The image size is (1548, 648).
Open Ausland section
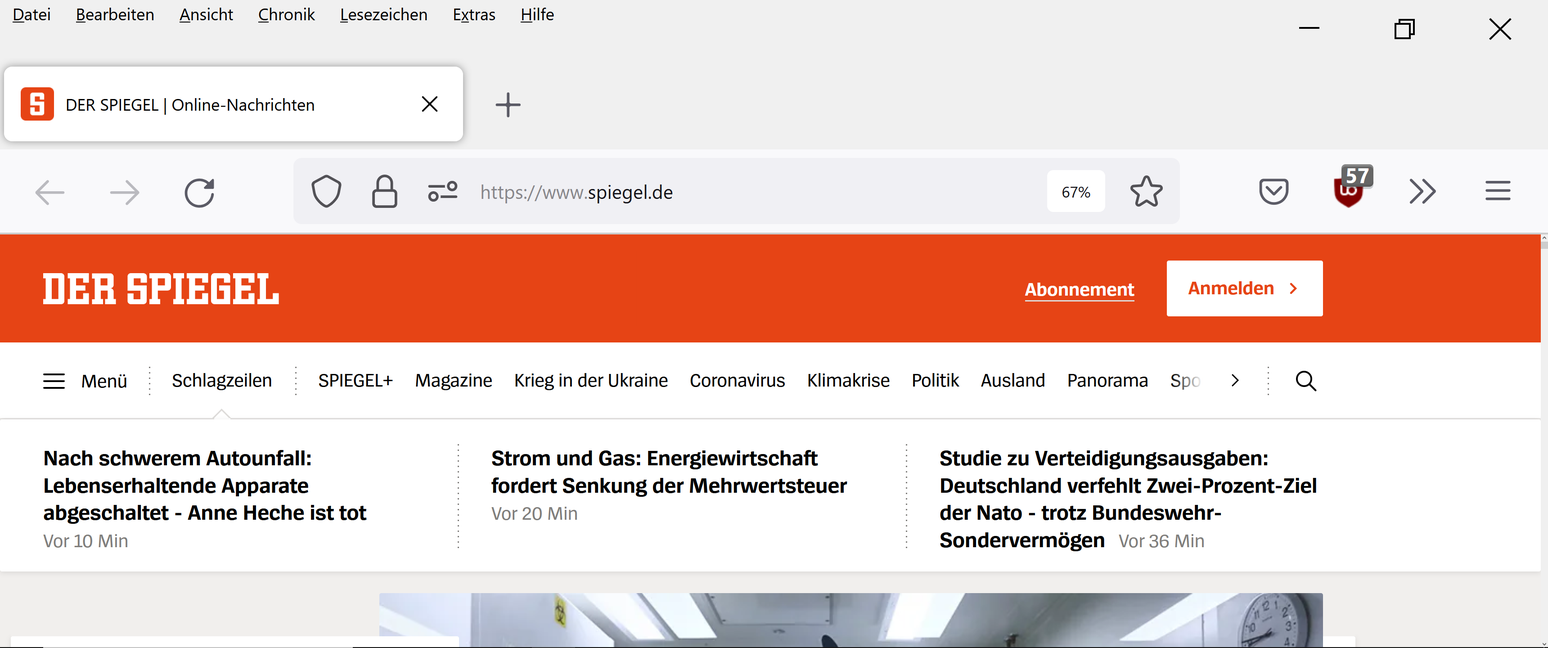[x=1013, y=381]
